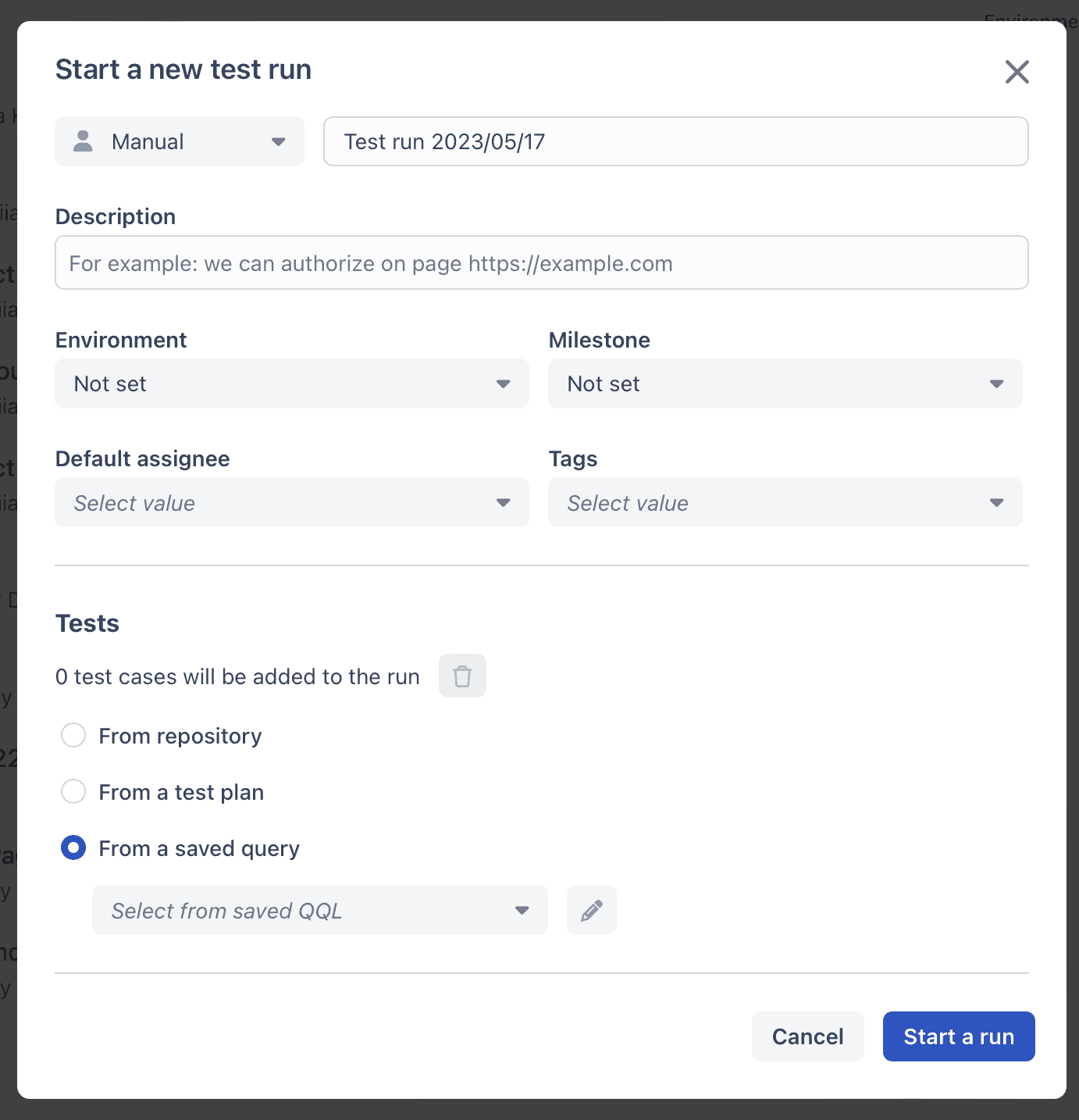Screen dimensions: 1079x1120
Task: Click the pencil edit icon for saved QQL
Action: pyautogui.click(x=592, y=910)
